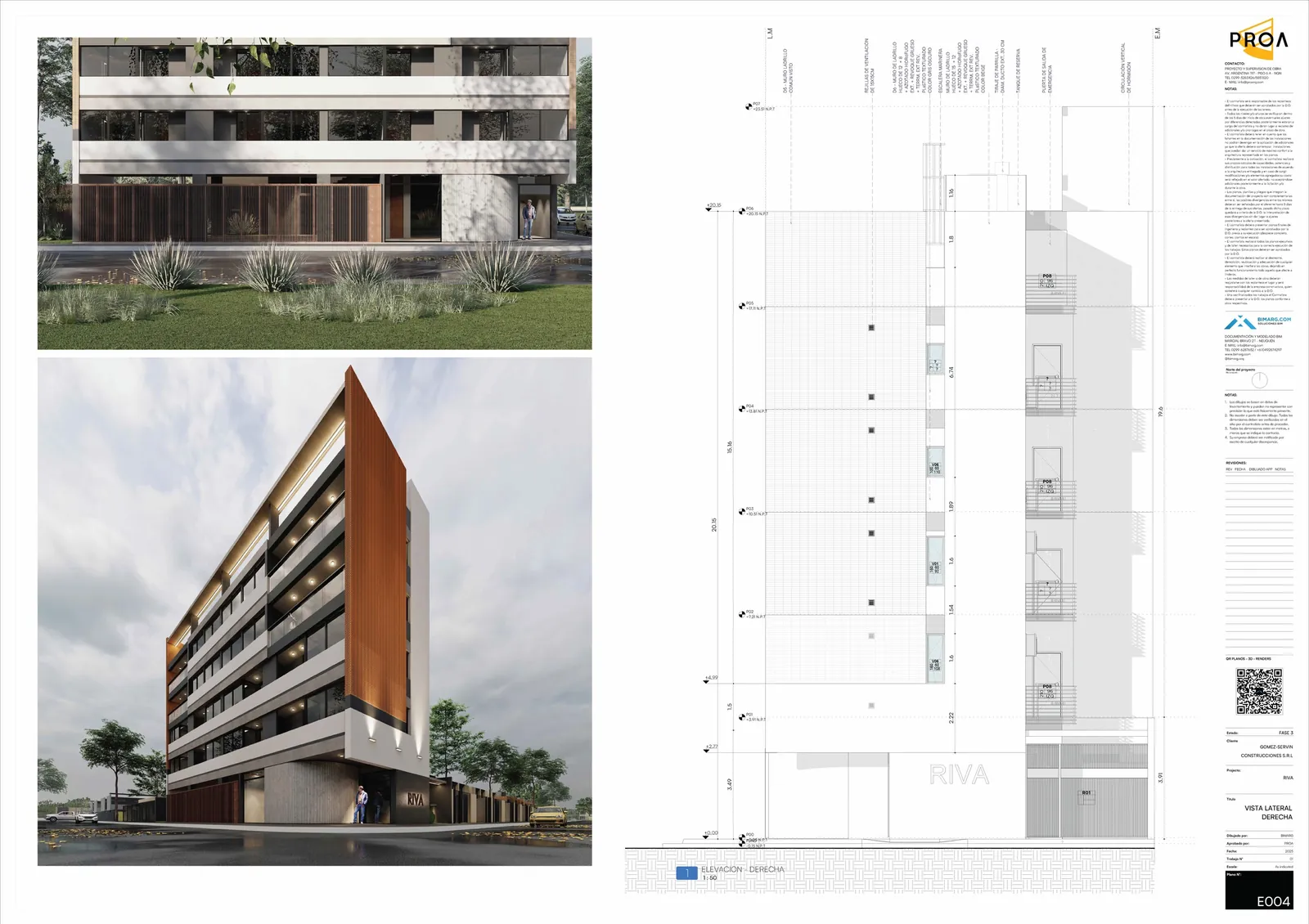Click the numbered view tag beside ELEVACION - DERECHA
The image size is (1309, 924).
pyautogui.click(x=686, y=873)
